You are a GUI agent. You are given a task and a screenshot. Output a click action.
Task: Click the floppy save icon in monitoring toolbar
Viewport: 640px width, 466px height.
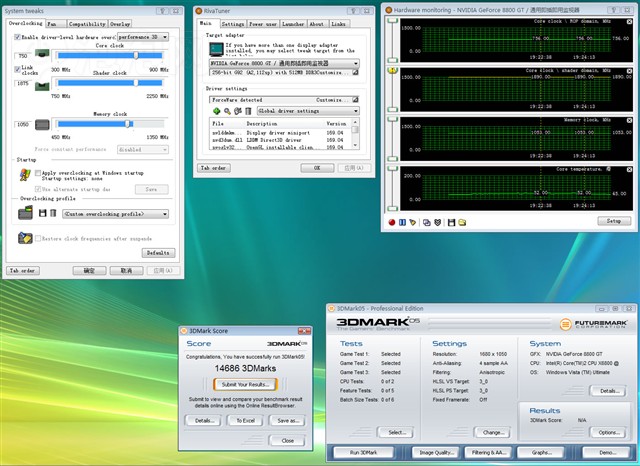click(451, 222)
